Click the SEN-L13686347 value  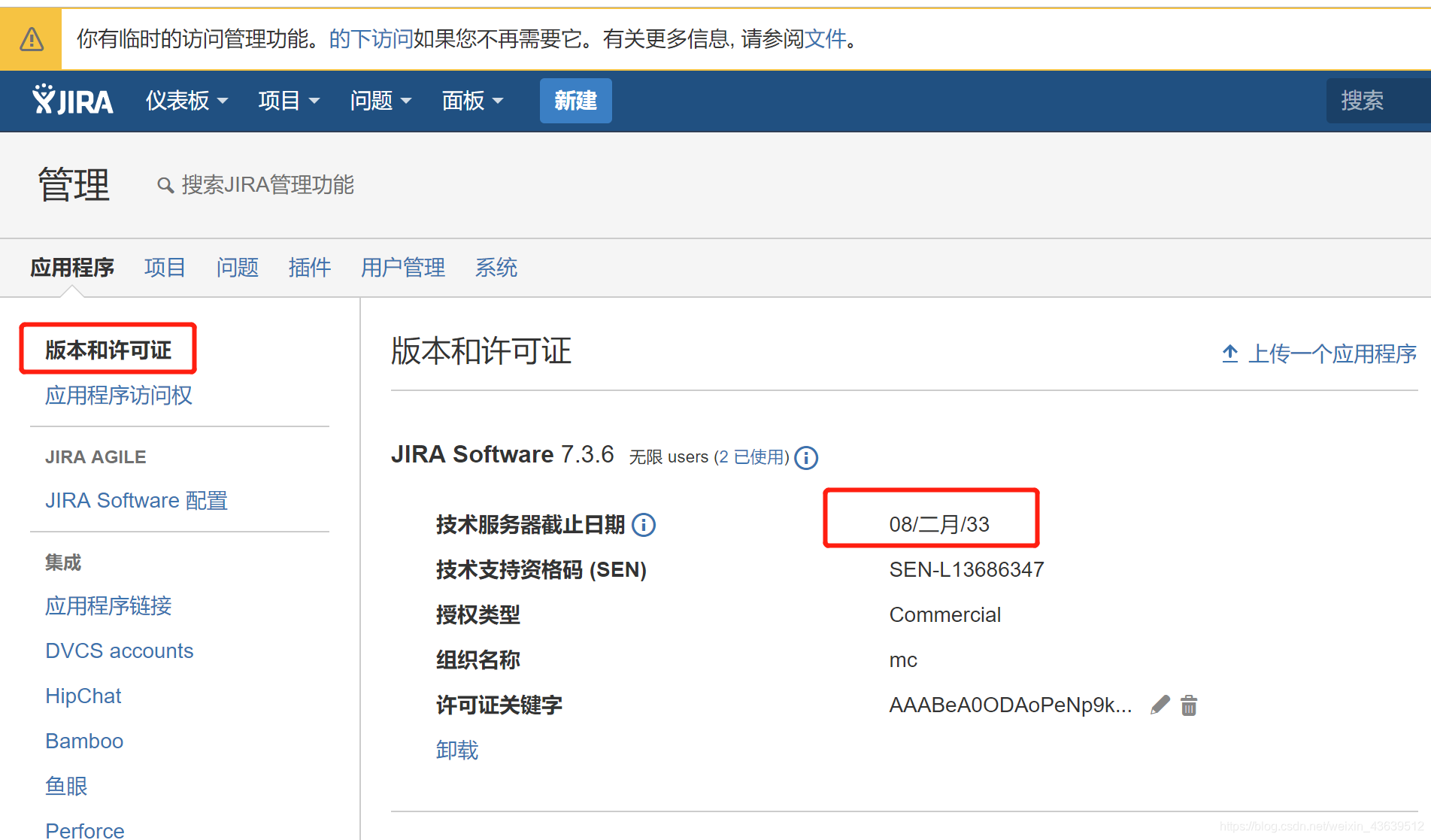coord(966,570)
